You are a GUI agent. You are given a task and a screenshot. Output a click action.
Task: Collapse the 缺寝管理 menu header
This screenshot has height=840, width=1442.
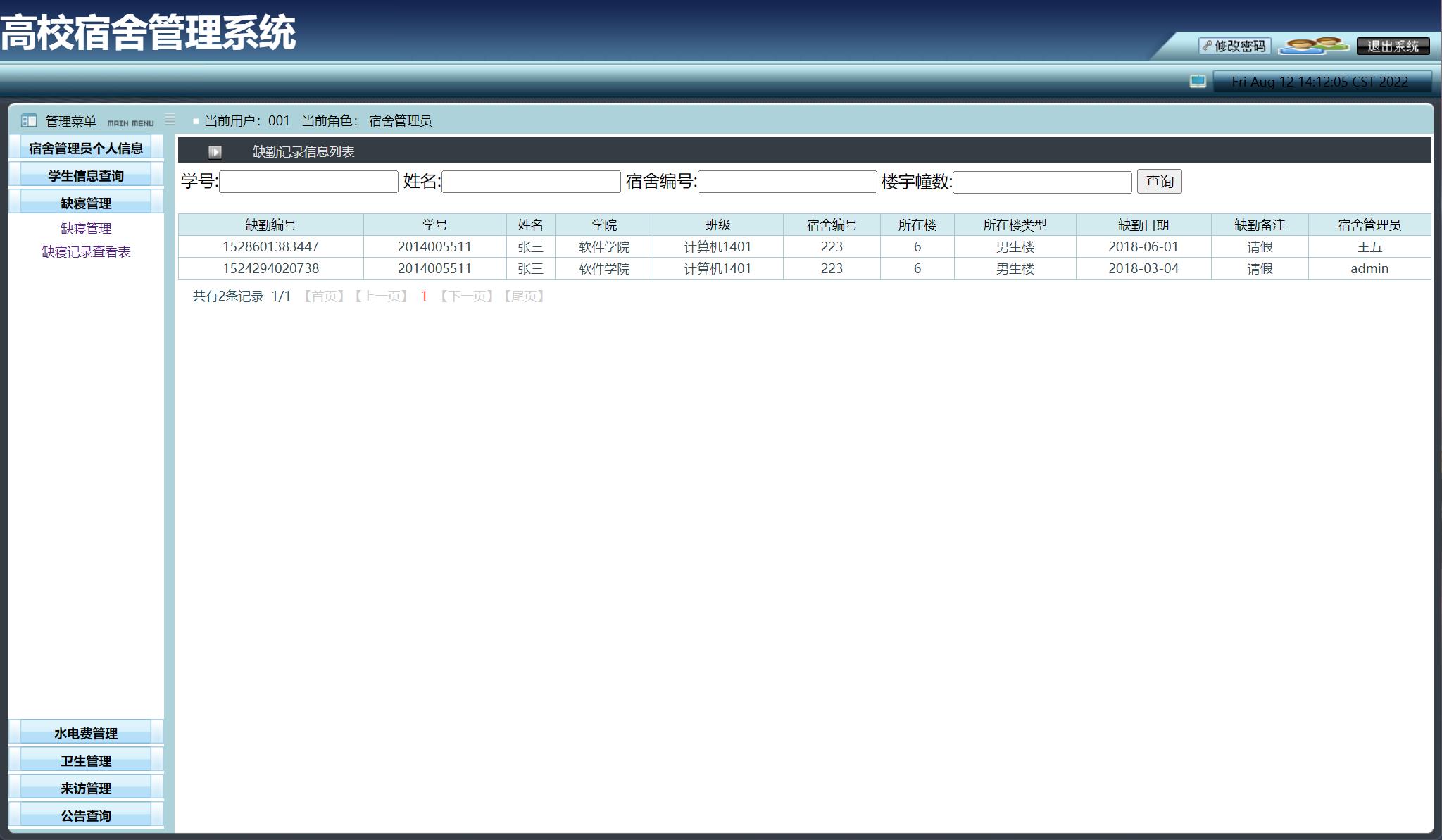[x=86, y=203]
